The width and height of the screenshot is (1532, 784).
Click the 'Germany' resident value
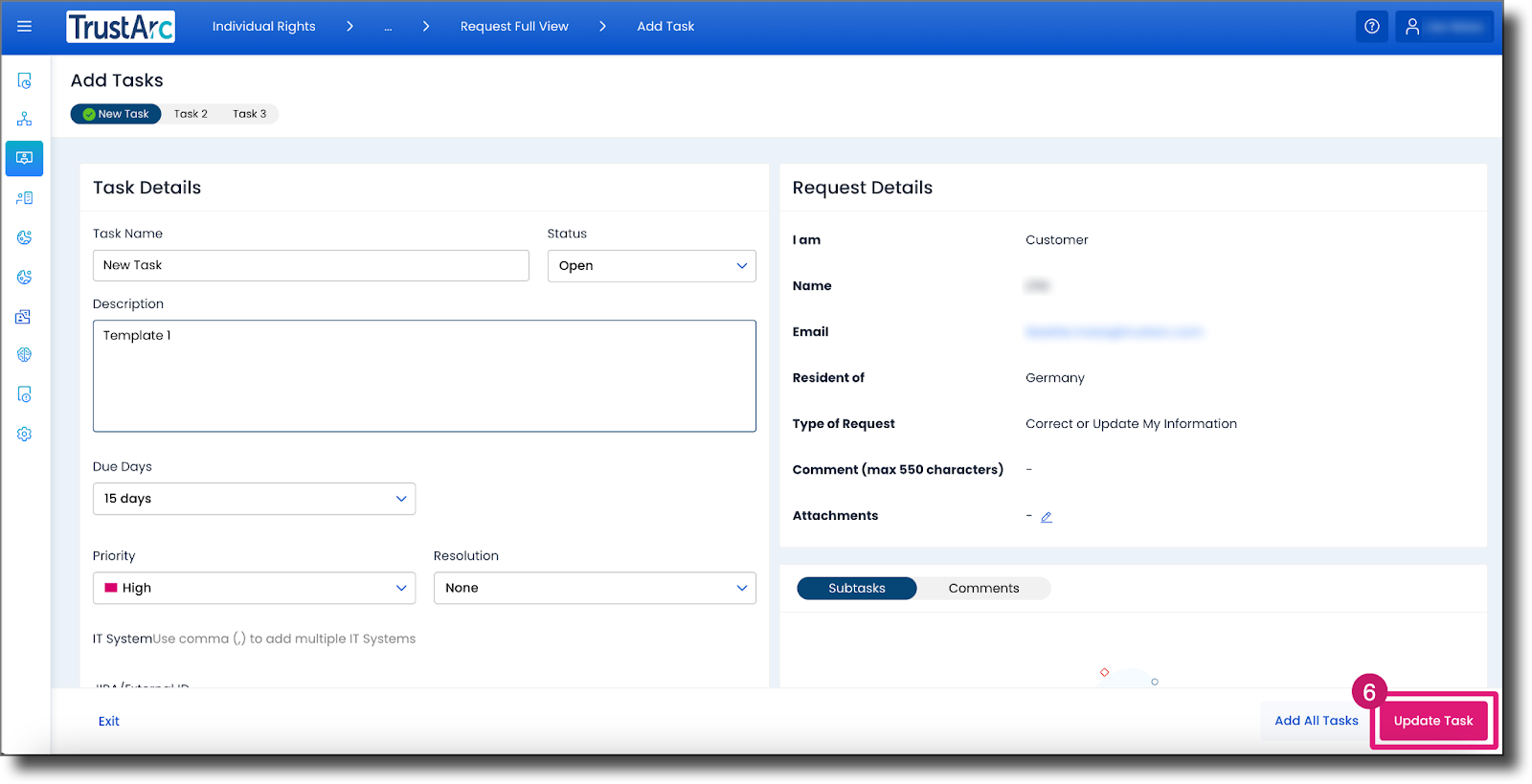(1055, 378)
